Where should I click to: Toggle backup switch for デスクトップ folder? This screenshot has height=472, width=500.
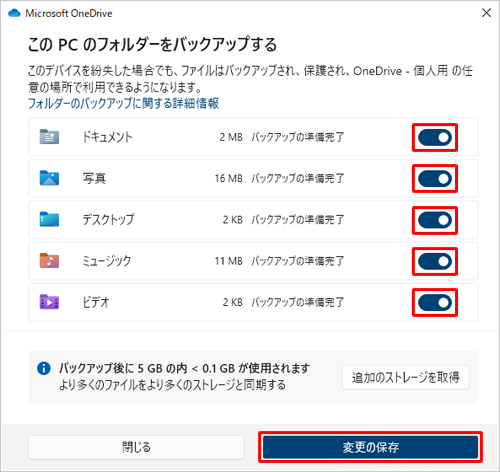pyautogui.click(x=435, y=220)
